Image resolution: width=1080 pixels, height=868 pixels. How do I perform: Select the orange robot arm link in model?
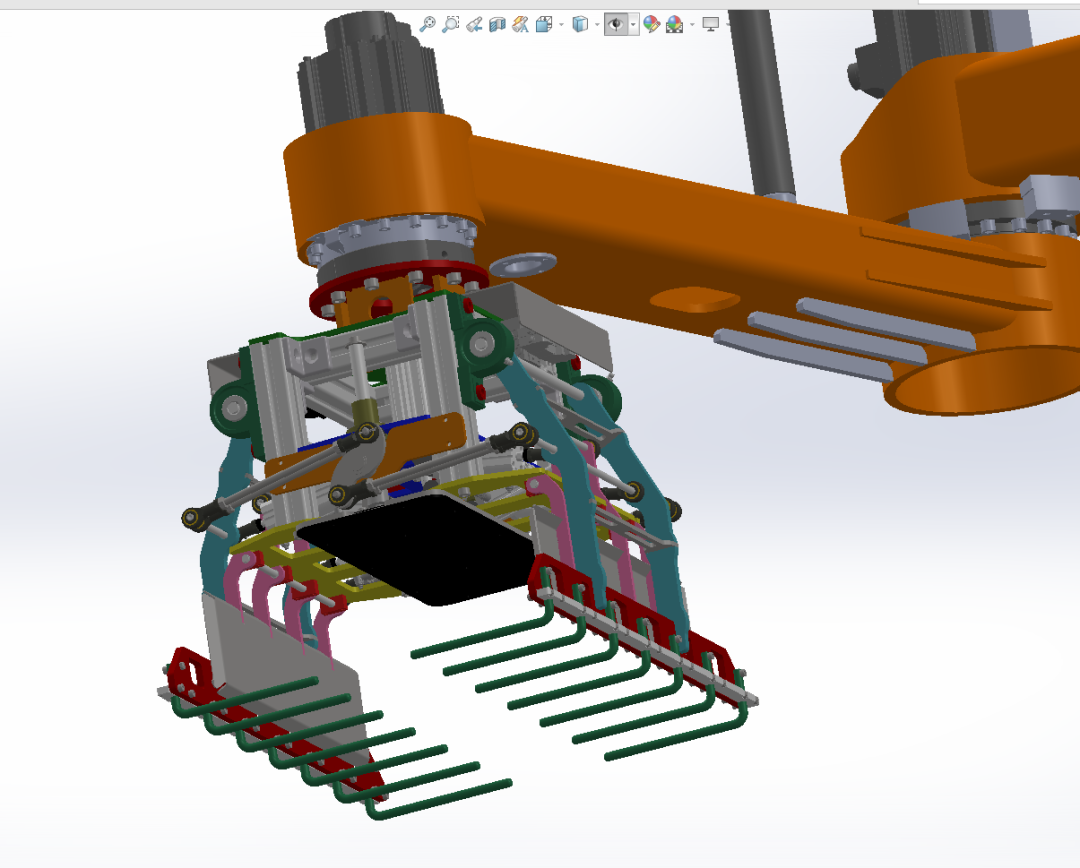click(x=620, y=227)
